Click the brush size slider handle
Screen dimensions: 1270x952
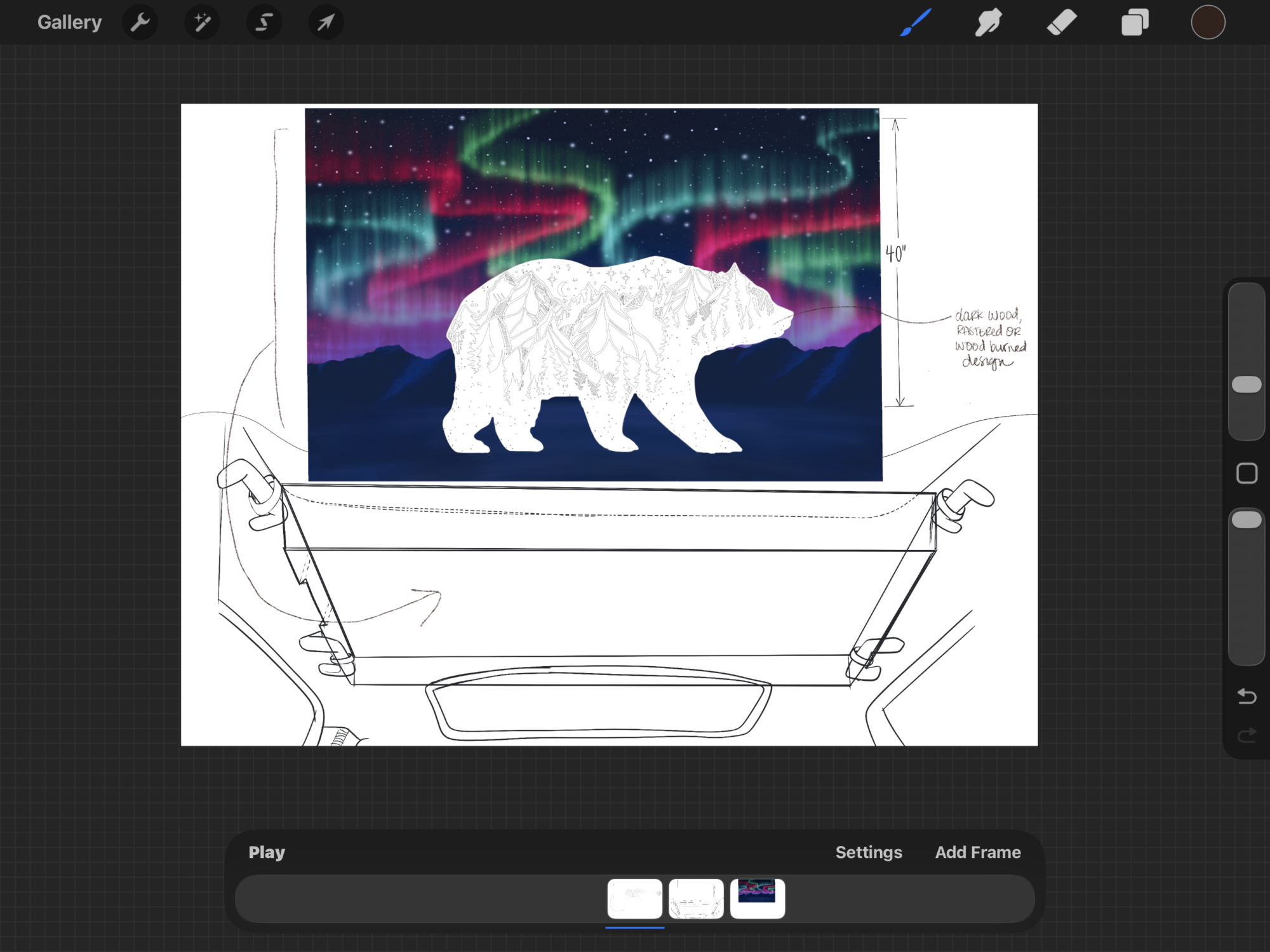(1247, 384)
